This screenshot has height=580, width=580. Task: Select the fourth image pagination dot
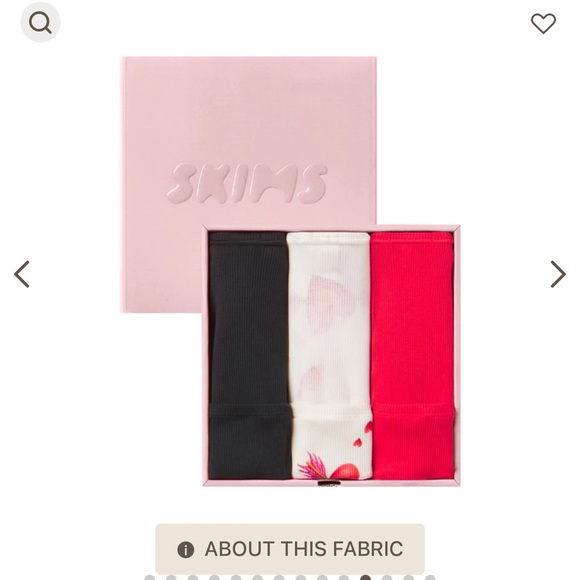click(215, 577)
